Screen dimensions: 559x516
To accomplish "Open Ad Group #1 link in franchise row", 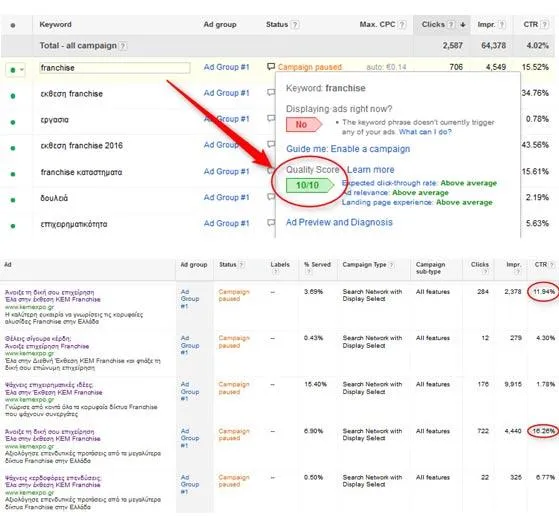I will pyautogui.click(x=226, y=67).
